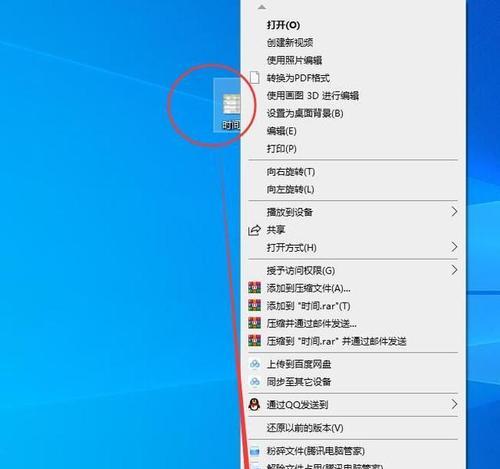This screenshot has height=469, width=500.
Task: Click the WinRAR icon beside 添加到压缩文件(A)...
Action: 255,288
